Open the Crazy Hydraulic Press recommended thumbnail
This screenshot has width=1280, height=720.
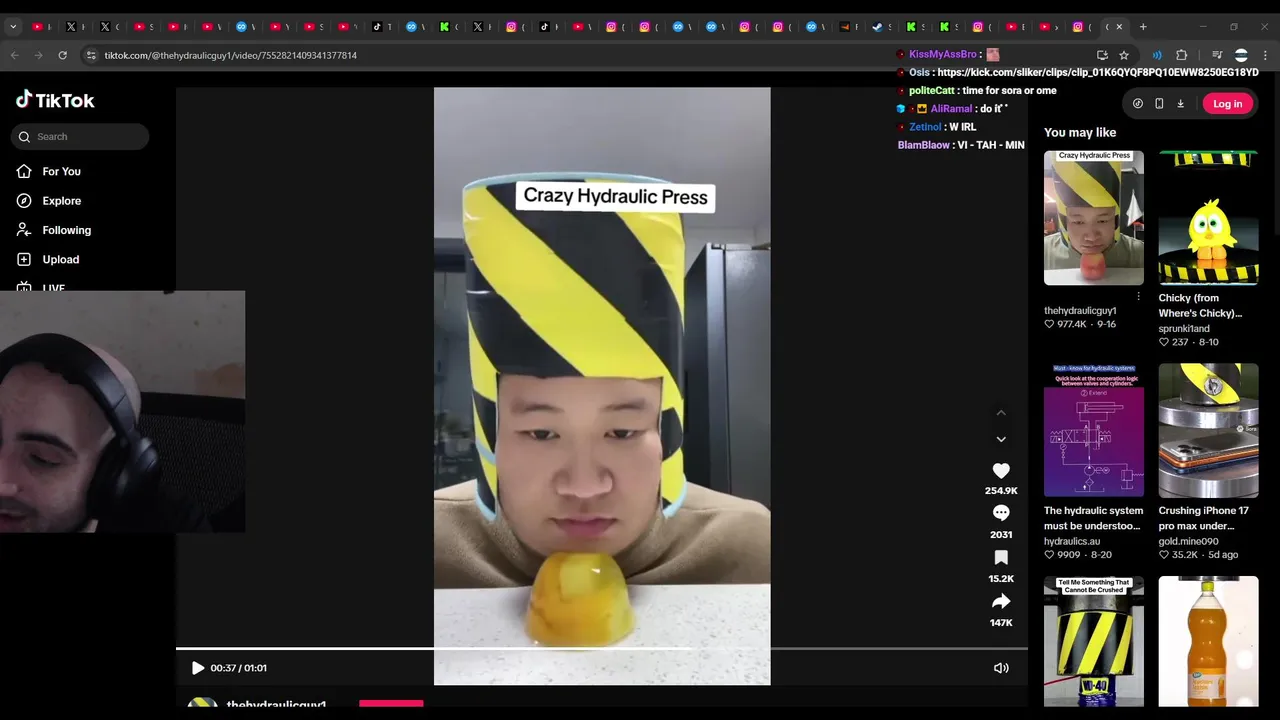1094,218
